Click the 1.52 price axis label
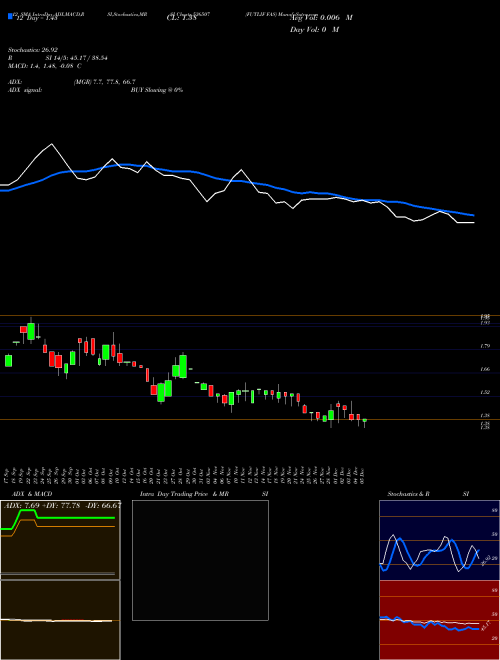The width and height of the screenshot is (500, 660). [x=485, y=392]
